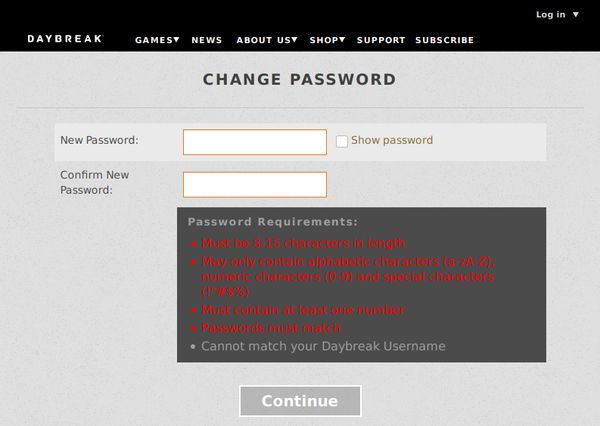
Task: Click the 'Passwords must match' requirement
Action: tap(270, 328)
